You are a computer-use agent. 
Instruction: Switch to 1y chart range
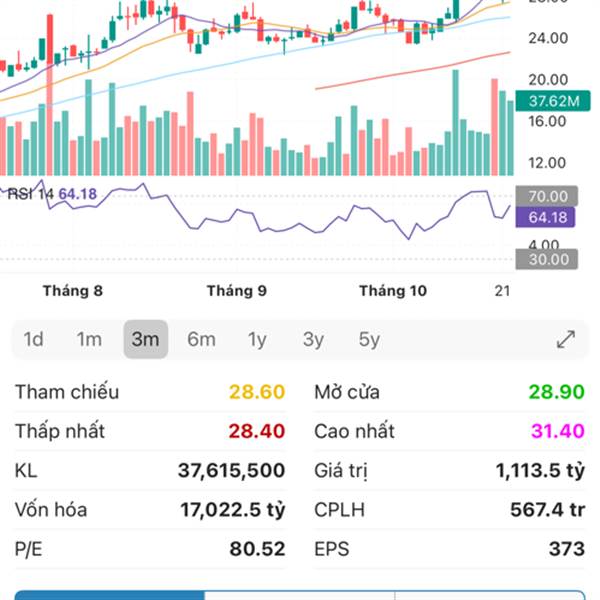coord(257,339)
